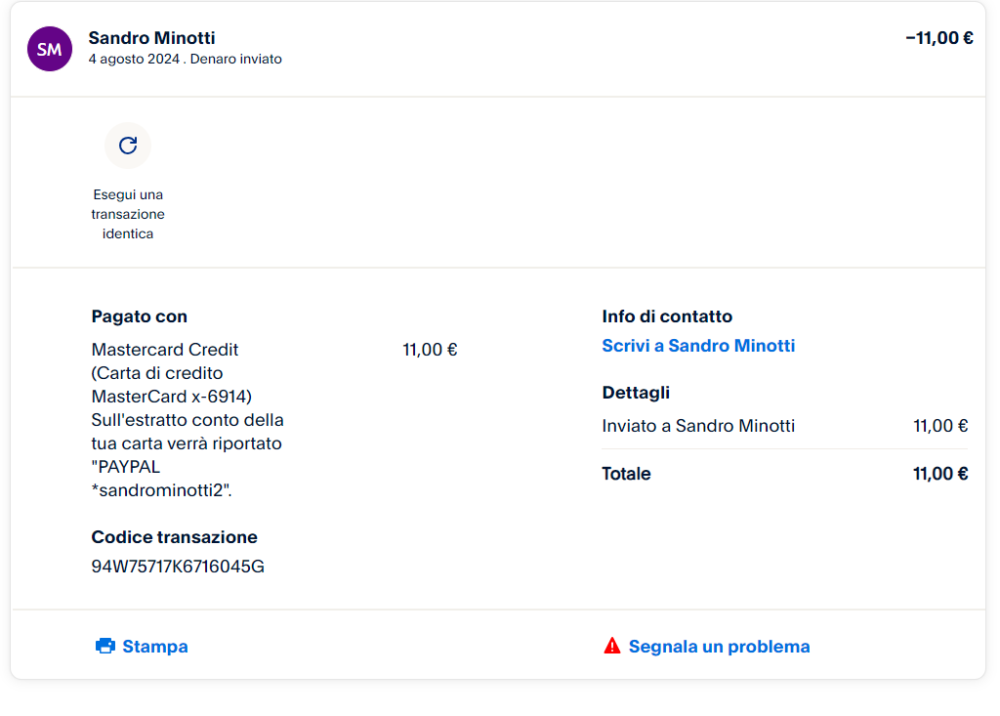The image size is (1000, 716).
Task: Click the Dettagli heading
Action: point(636,393)
